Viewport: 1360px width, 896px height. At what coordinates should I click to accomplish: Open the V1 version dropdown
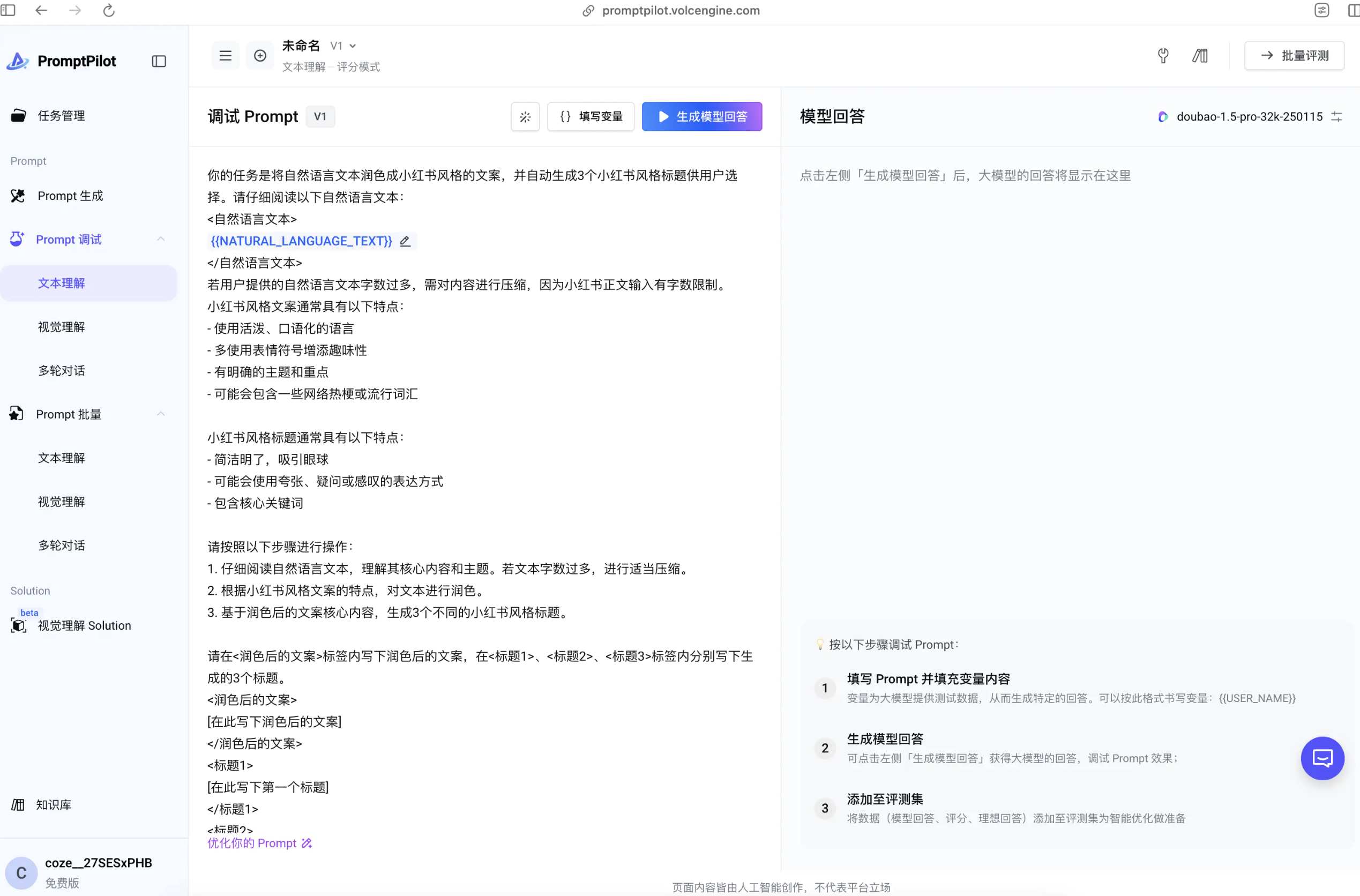click(x=343, y=46)
